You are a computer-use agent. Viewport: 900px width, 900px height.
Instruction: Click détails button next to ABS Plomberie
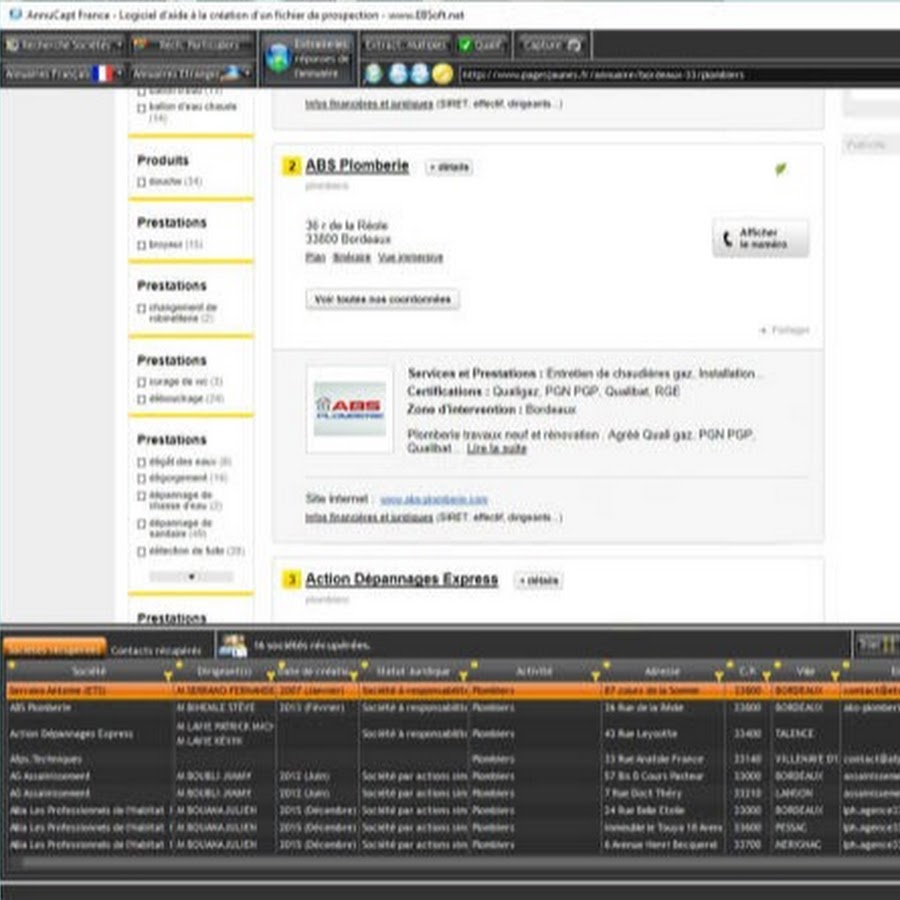(x=449, y=167)
